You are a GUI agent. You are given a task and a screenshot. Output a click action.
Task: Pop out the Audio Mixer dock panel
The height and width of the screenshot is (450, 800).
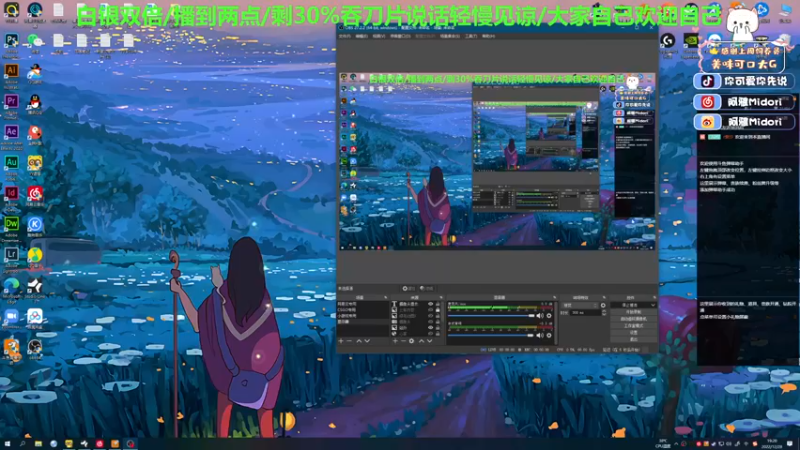(x=555, y=297)
